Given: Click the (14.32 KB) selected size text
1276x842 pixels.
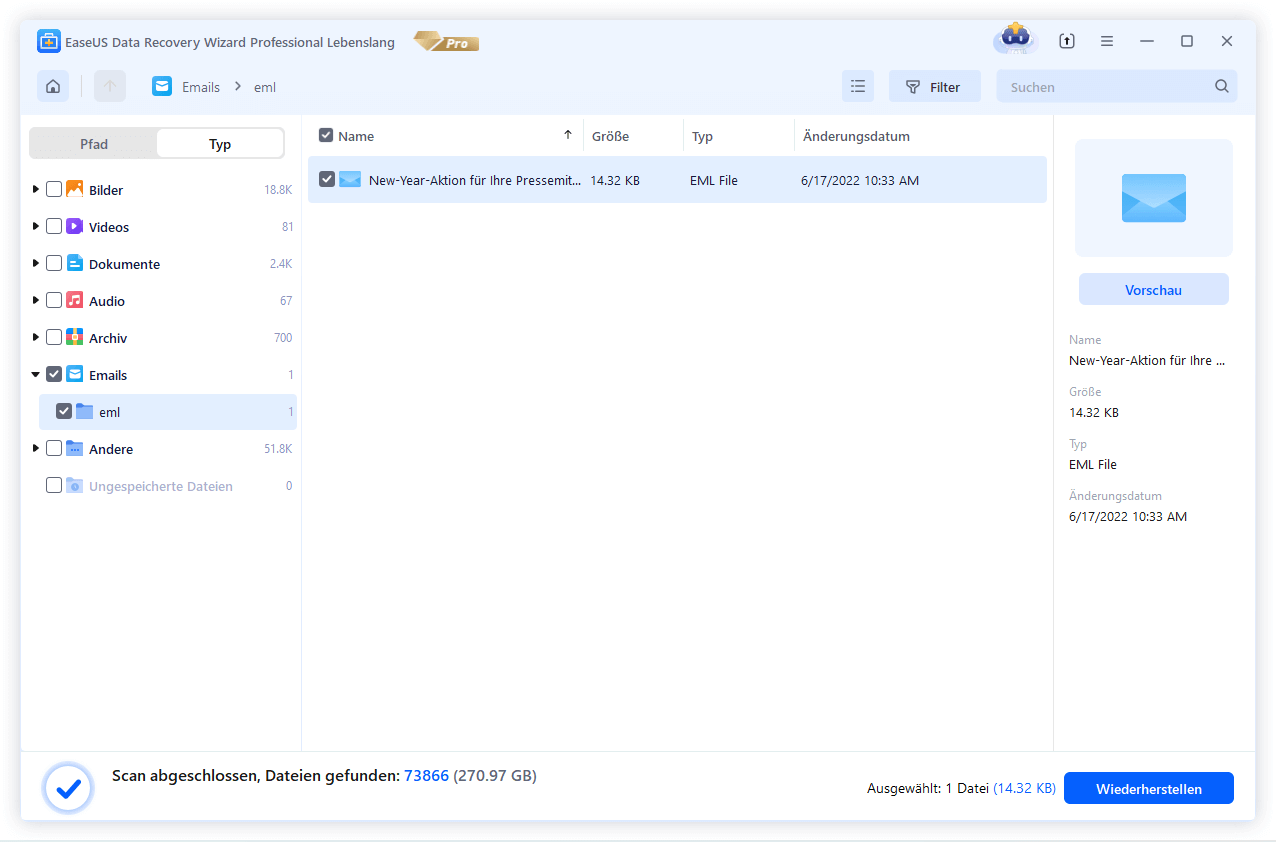Looking at the screenshot, I should [x=1024, y=788].
